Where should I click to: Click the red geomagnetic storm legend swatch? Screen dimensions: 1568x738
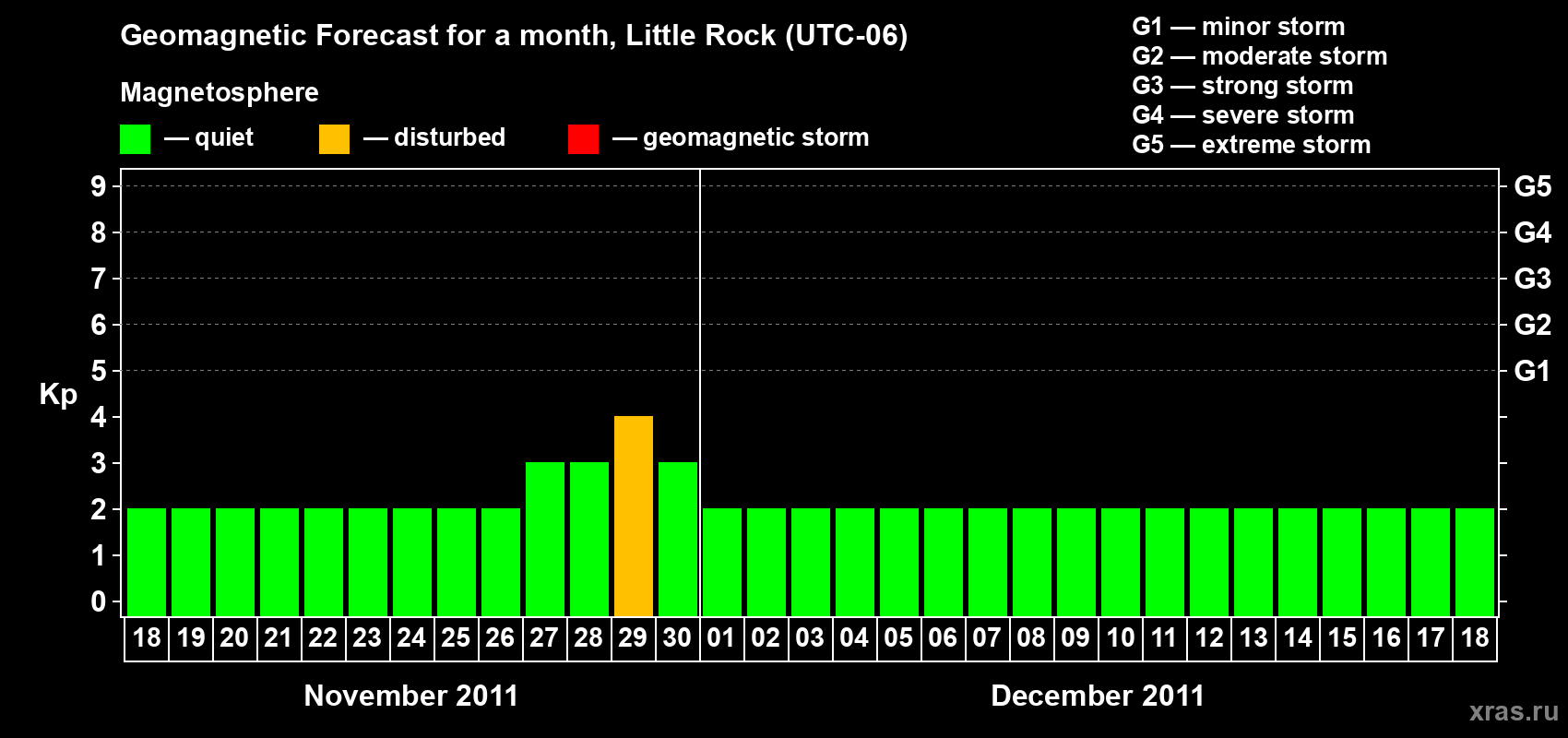coord(583,139)
